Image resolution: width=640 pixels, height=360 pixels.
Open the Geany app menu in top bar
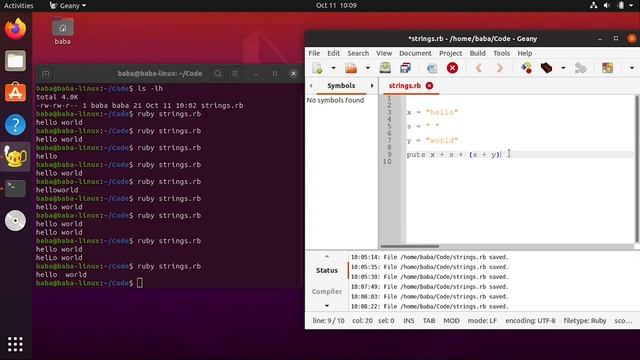coord(68,6)
